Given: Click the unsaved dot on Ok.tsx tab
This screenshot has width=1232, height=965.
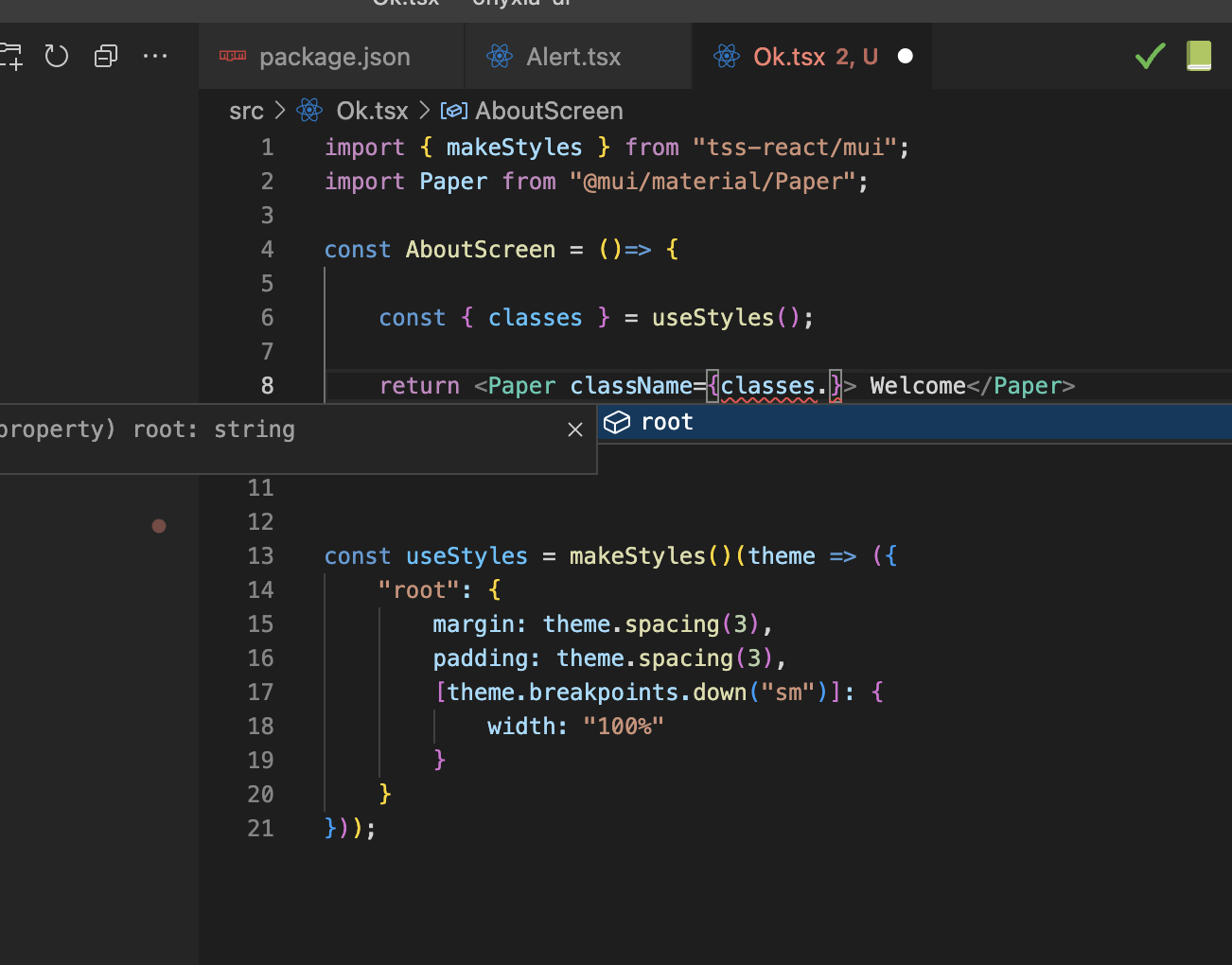Looking at the screenshot, I should click(x=906, y=57).
